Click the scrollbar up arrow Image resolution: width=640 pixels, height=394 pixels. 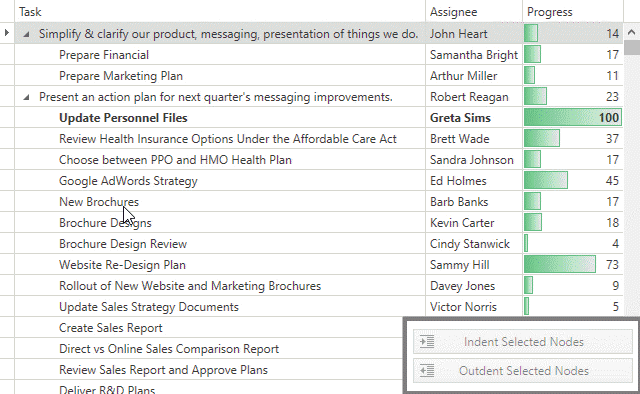pyautogui.click(x=631, y=32)
